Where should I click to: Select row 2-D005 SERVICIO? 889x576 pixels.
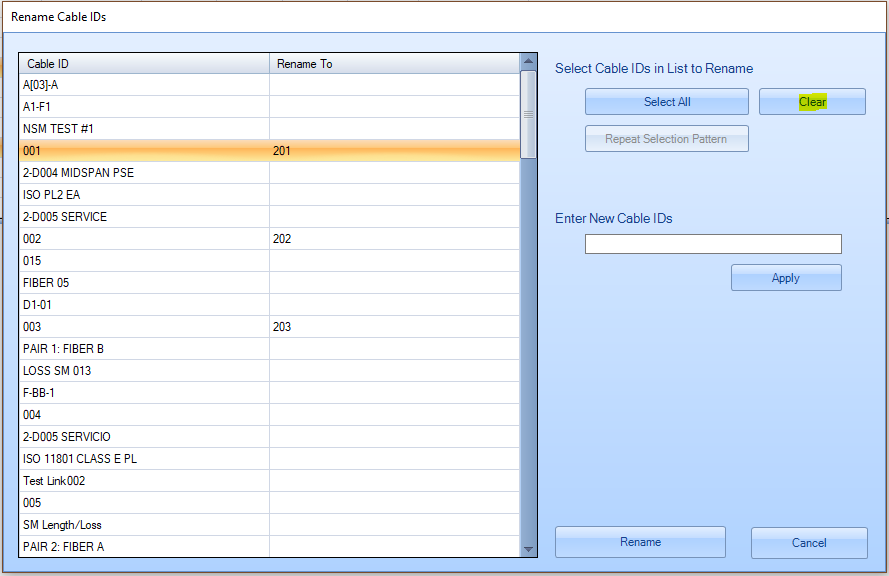tap(269, 437)
